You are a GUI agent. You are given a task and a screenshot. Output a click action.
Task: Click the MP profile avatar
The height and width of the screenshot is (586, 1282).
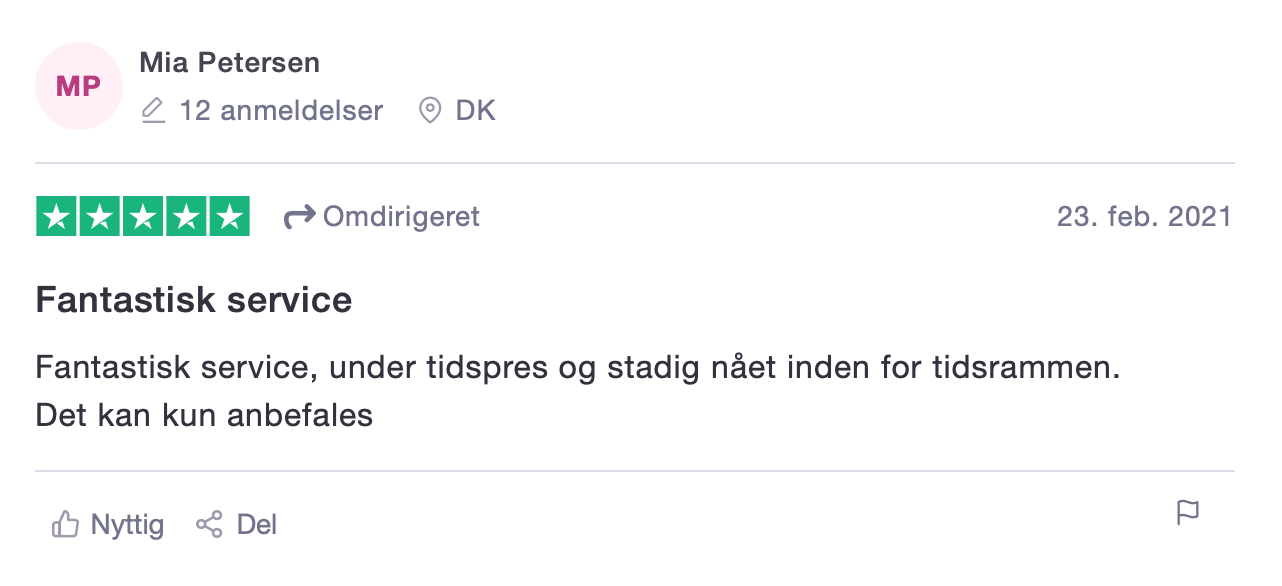point(78,86)
